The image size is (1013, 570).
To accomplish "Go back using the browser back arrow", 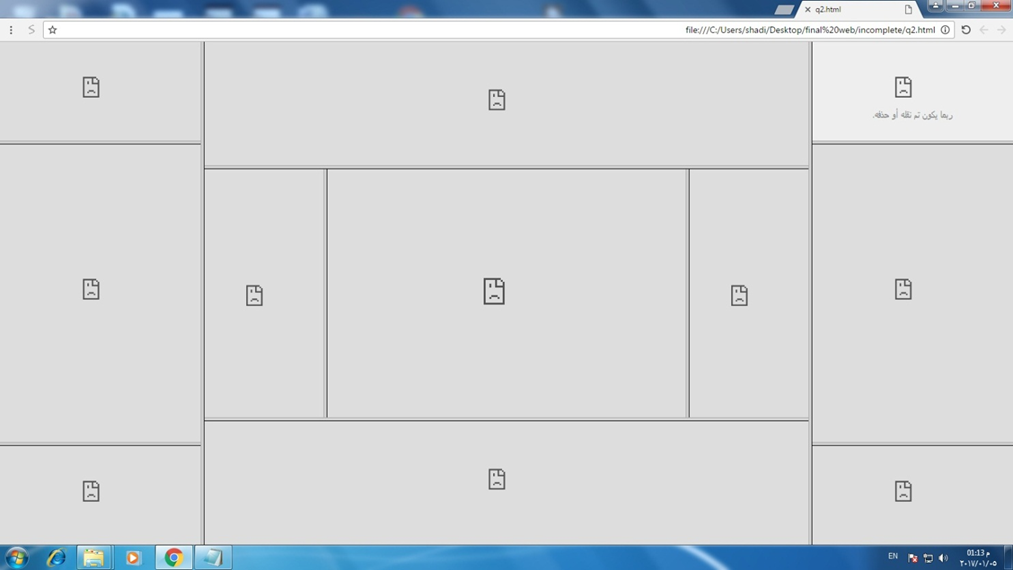I will coord(983,30).
